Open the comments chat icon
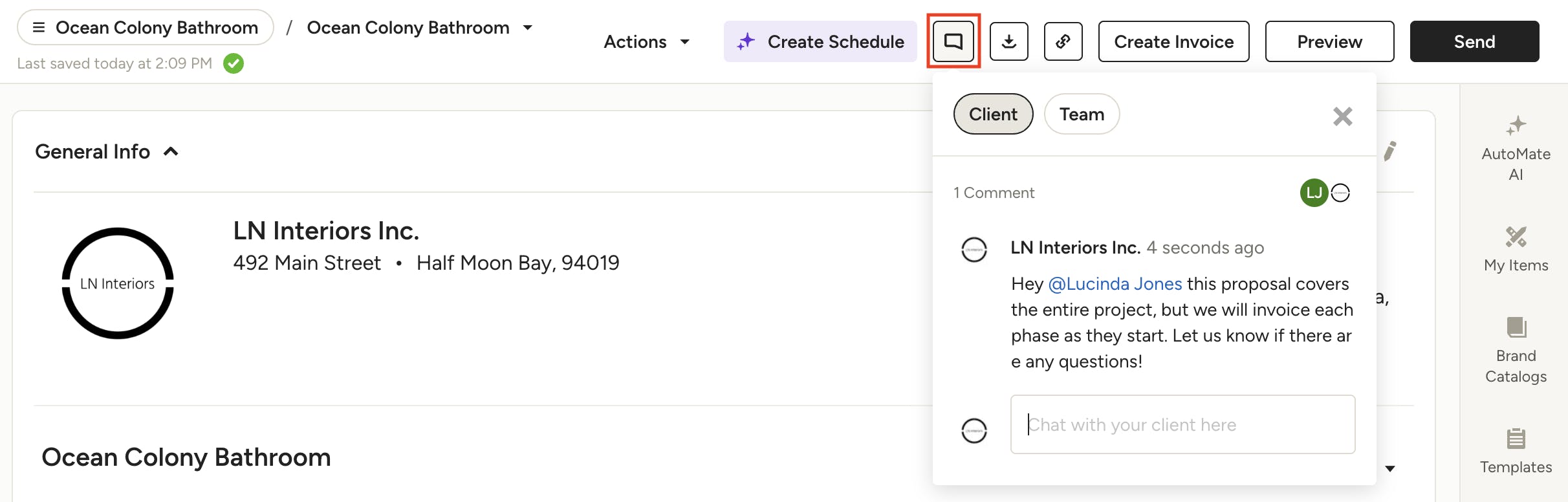This screenshot has width=1568, height=502. (x=953, y=41)
